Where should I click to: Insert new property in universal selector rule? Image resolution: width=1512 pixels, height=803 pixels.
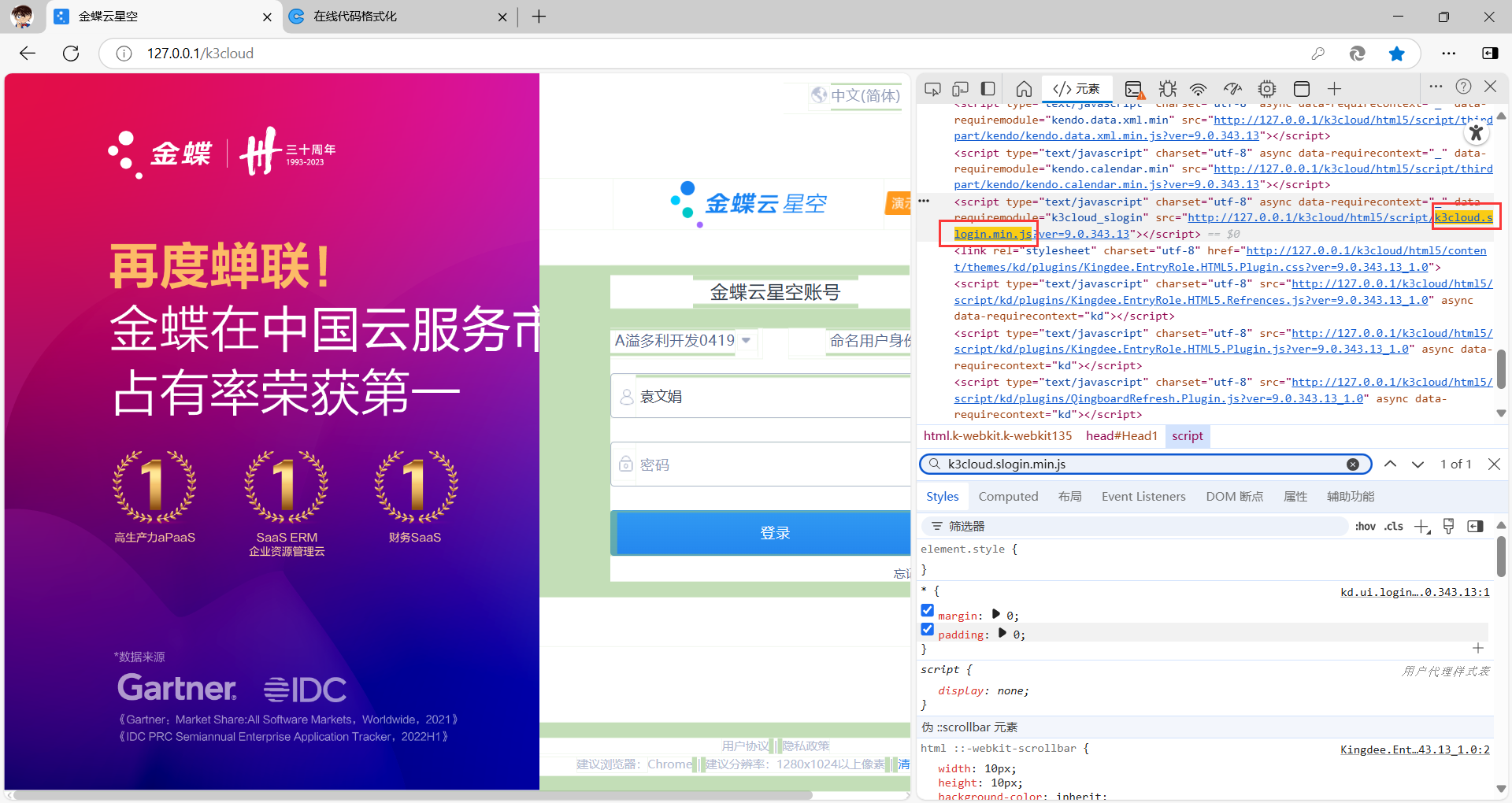point(1478,648)
